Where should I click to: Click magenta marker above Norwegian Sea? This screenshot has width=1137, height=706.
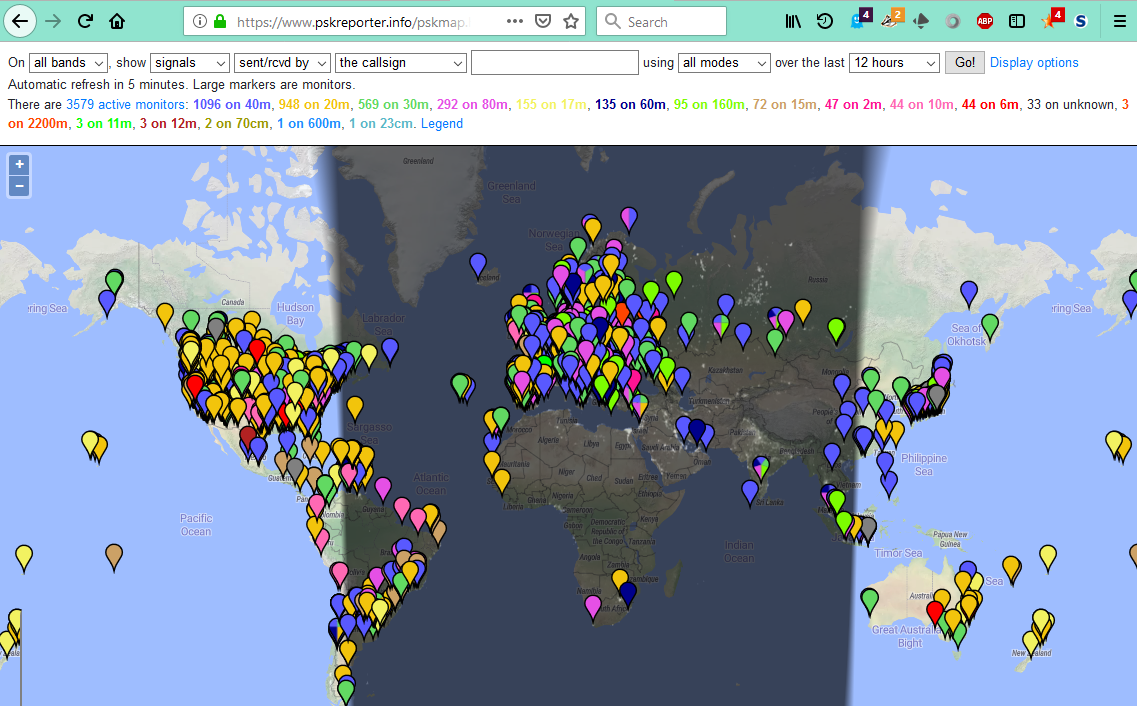629,217
